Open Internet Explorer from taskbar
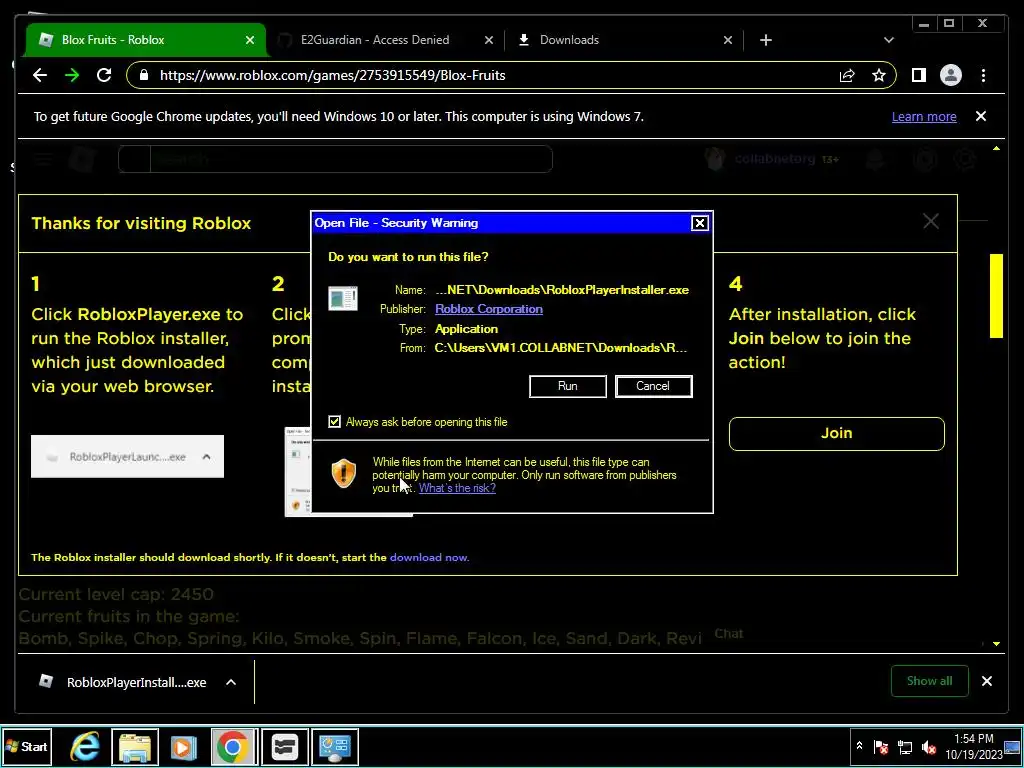This screenshot has height=768, width=1024. 85,746
